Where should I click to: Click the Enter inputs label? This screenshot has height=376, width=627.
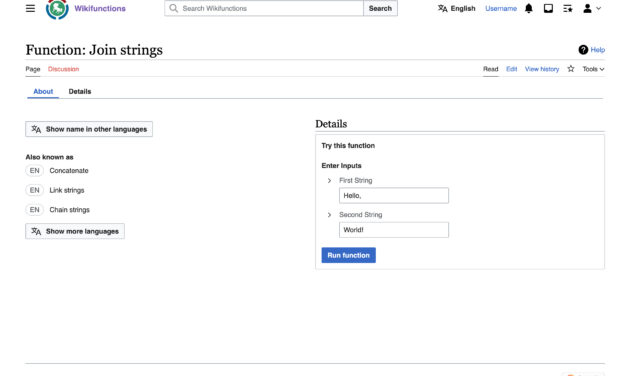(341, 166)
